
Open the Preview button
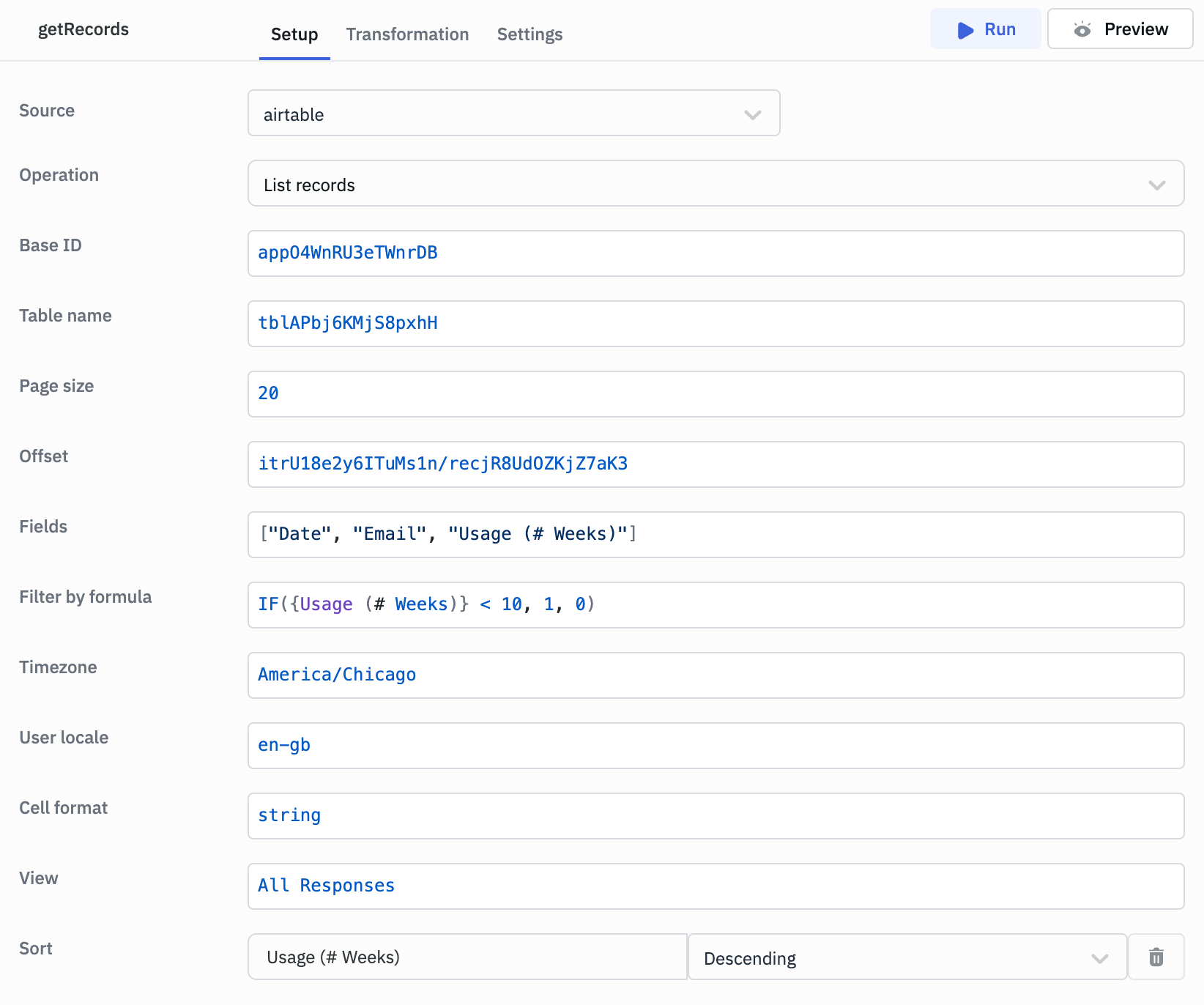coord(1120,29)
